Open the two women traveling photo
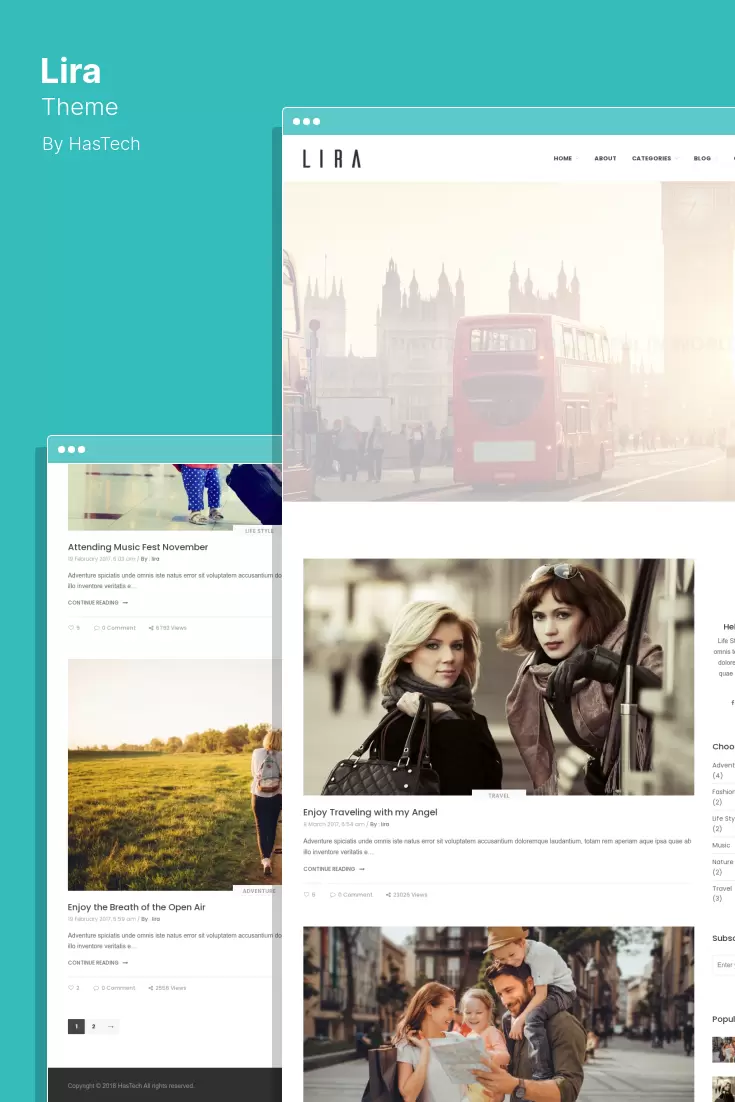 (x=498, y=677)
